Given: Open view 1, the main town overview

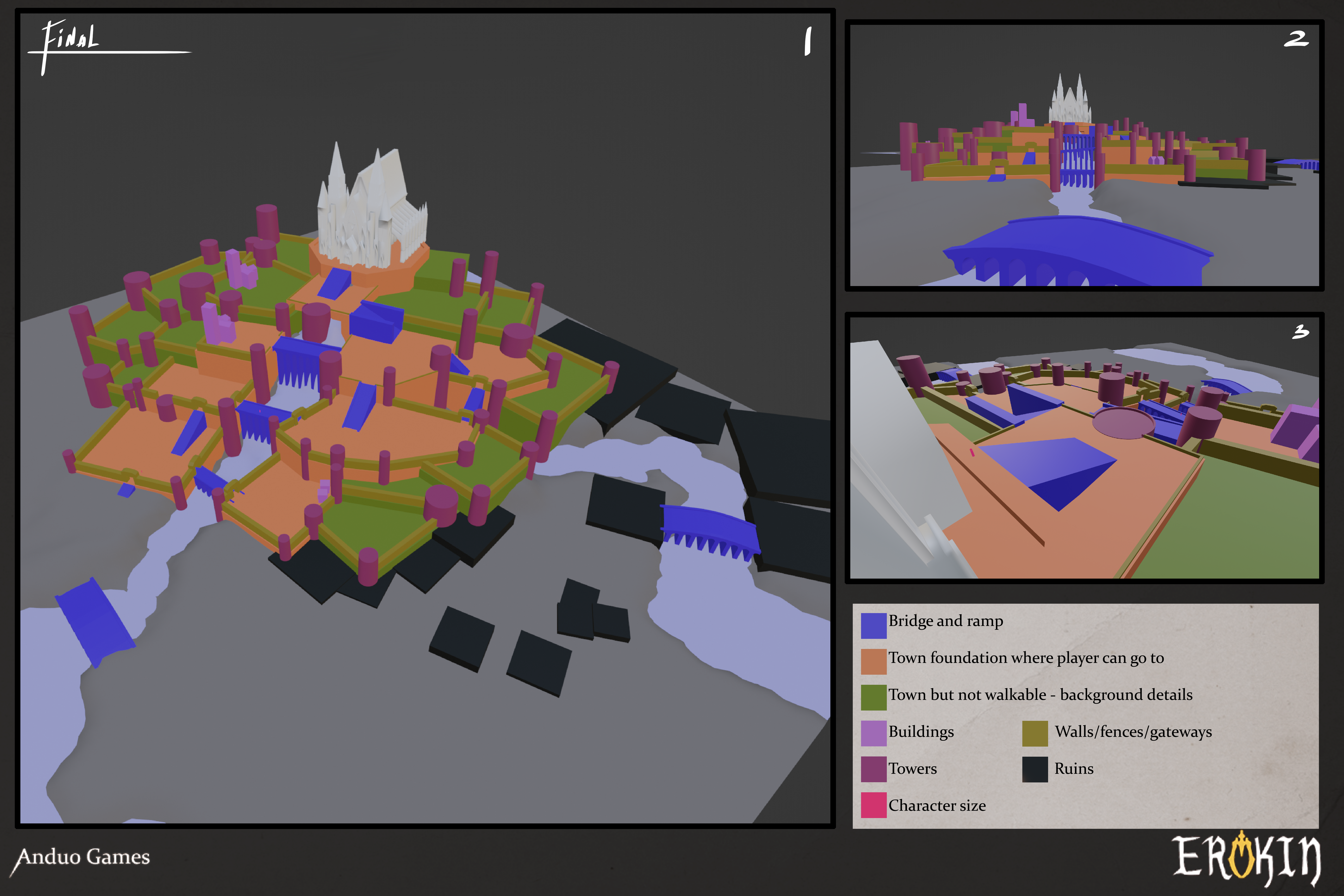Looking at the screenshot, I should [x=425, y=418].
